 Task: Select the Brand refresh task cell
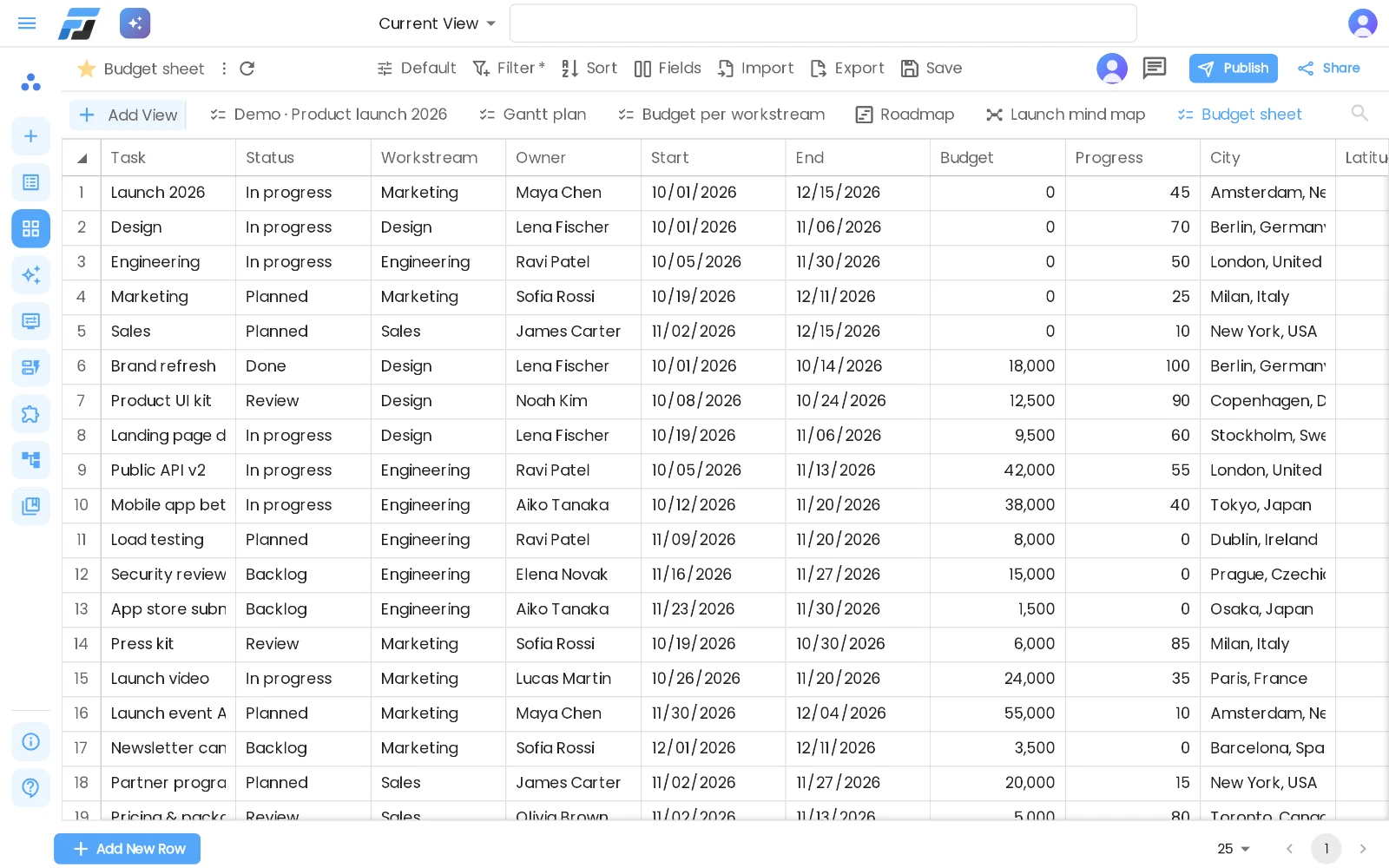168,366
